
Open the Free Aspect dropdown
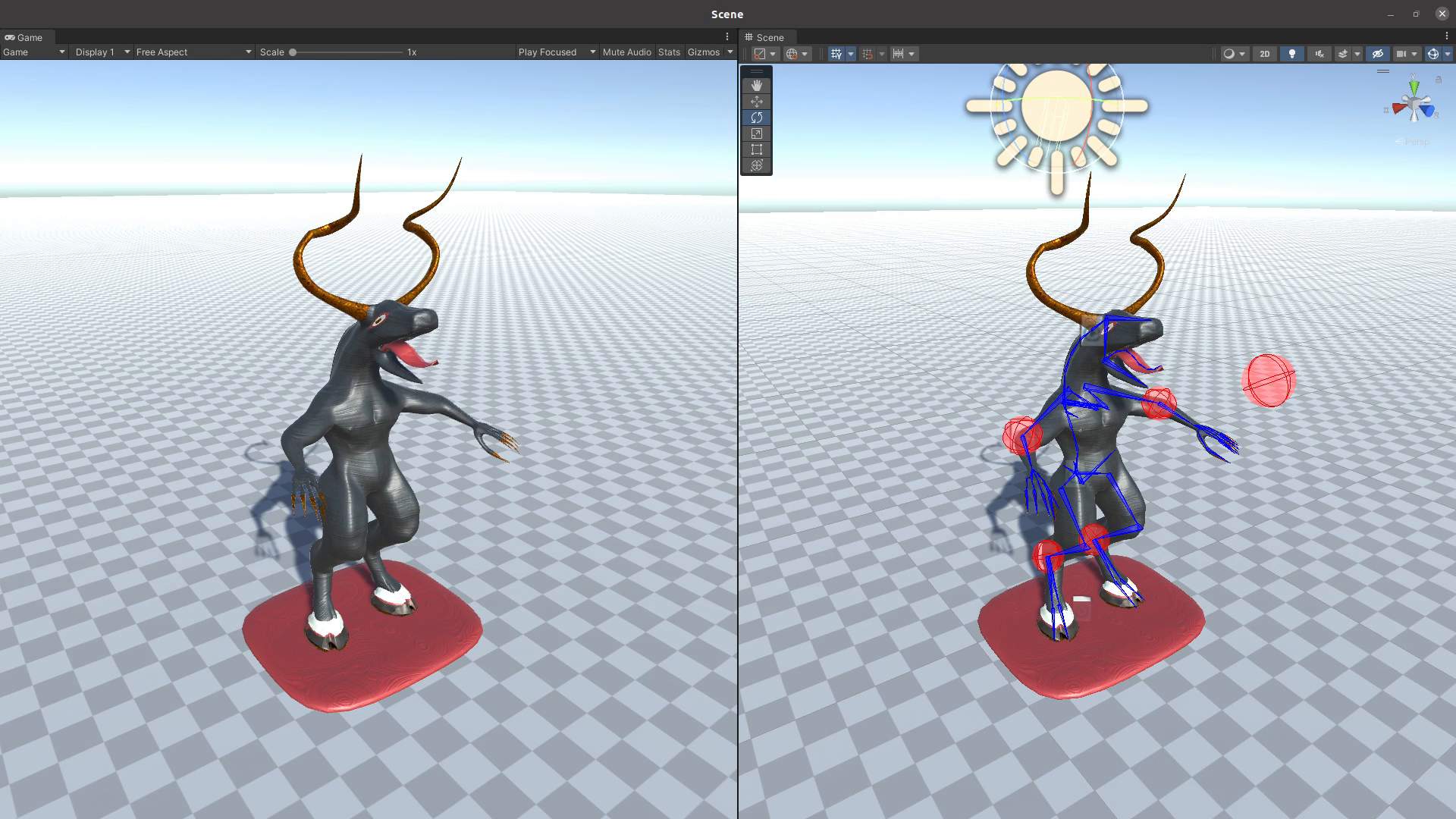(x=193, y=52)
